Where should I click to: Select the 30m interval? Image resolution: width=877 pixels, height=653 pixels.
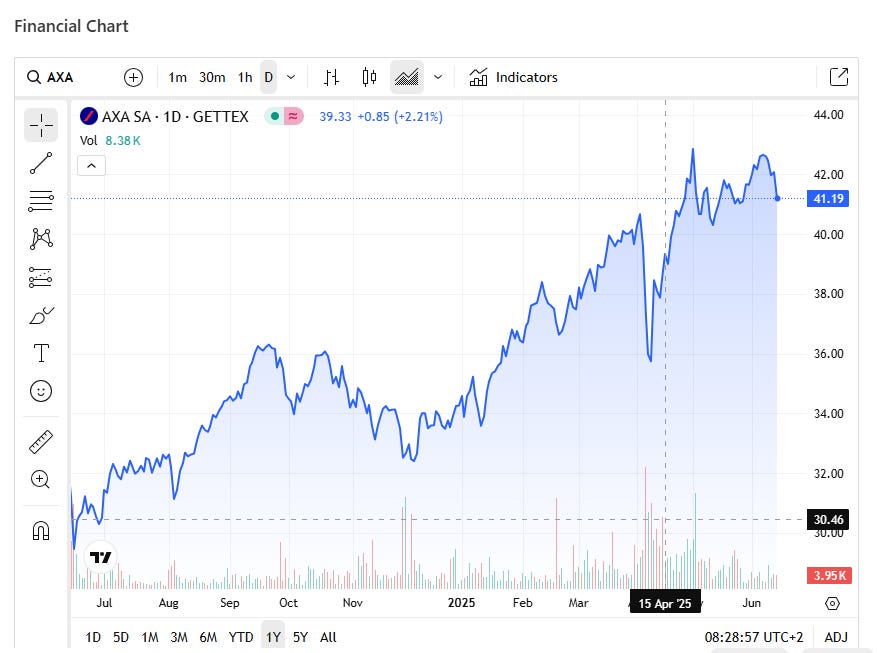click(x=212, y=77)
